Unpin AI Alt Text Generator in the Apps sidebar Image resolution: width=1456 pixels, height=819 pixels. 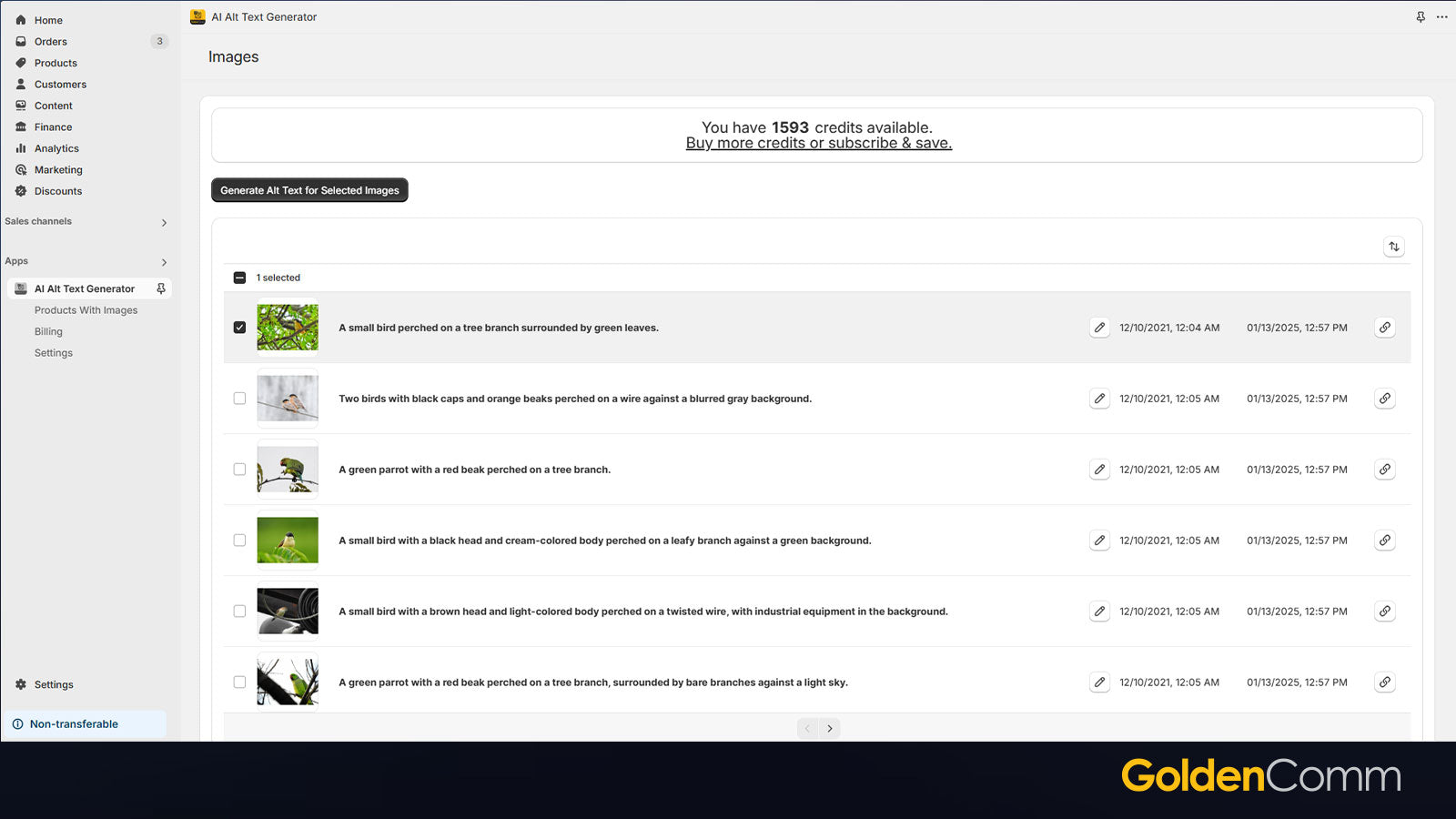[x=160, y=288]
